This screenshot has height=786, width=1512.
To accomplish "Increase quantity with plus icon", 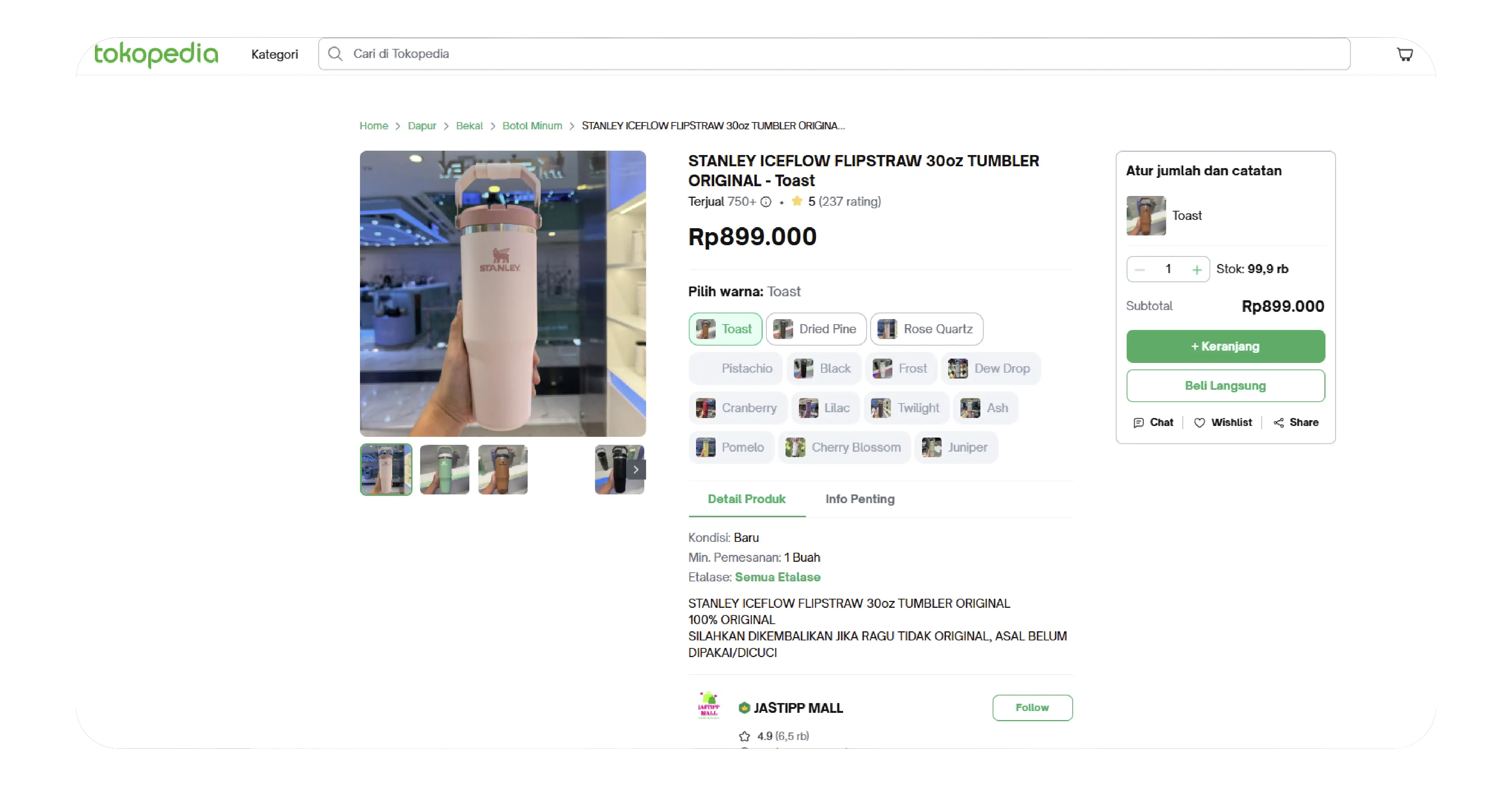I will 1197,269.
